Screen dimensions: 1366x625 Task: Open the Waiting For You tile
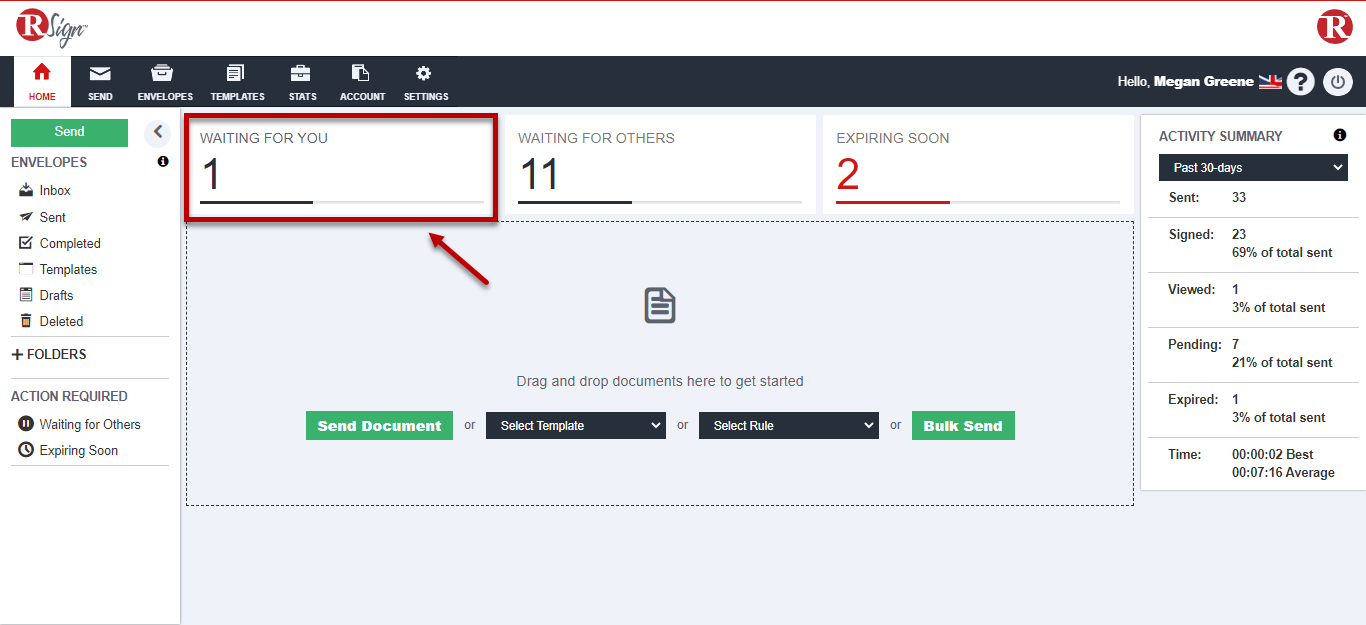coord(341,167)
